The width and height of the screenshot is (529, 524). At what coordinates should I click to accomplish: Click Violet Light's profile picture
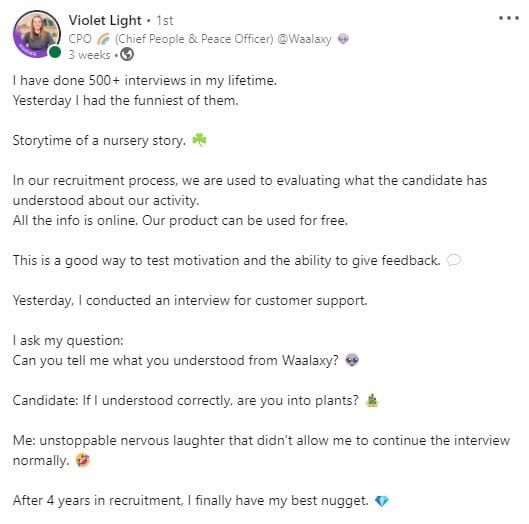[37, 34]
